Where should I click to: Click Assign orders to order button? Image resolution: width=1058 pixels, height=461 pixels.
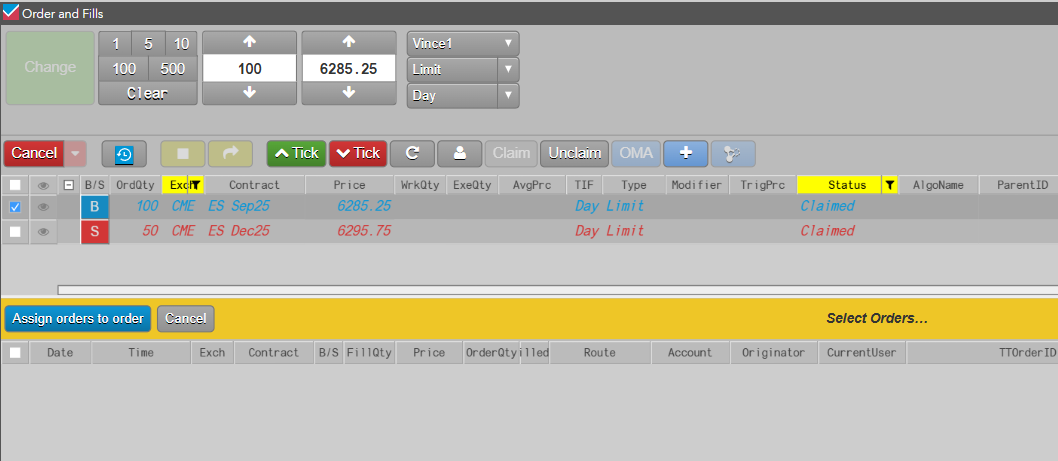coord(78,319)
